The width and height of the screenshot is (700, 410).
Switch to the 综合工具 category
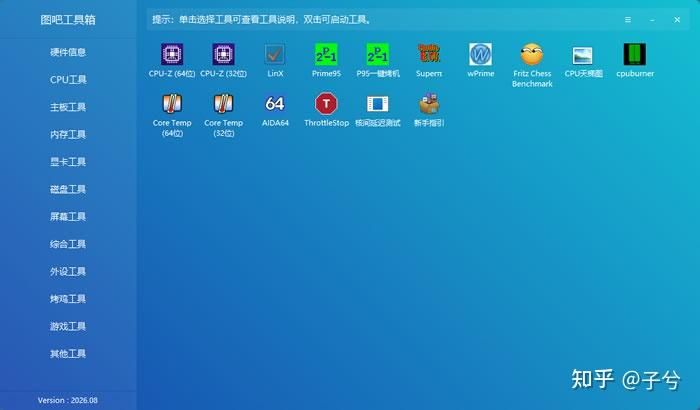(68, 244)
